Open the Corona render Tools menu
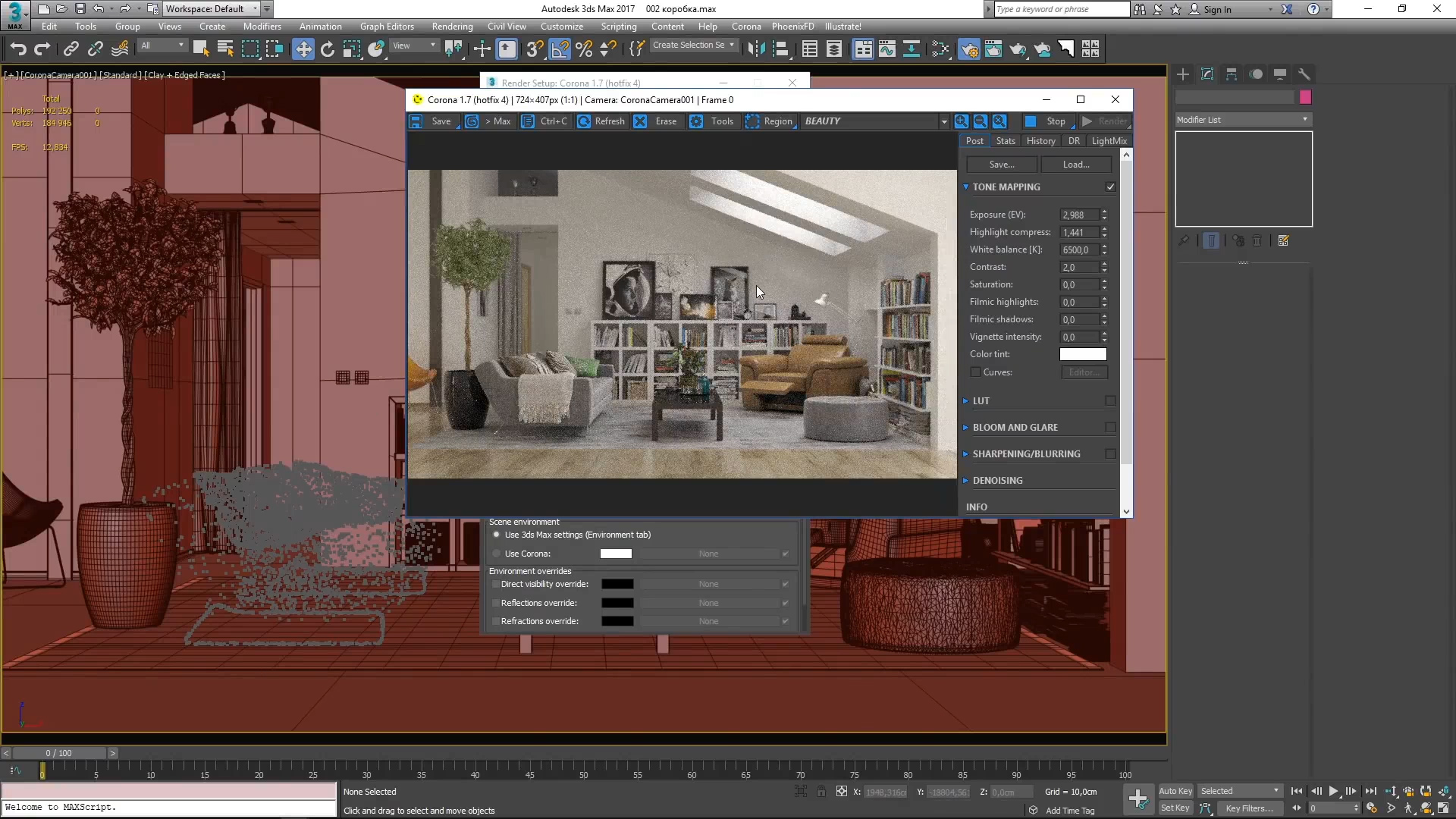The image size is (1456, 819). click(x=722, y=120)
